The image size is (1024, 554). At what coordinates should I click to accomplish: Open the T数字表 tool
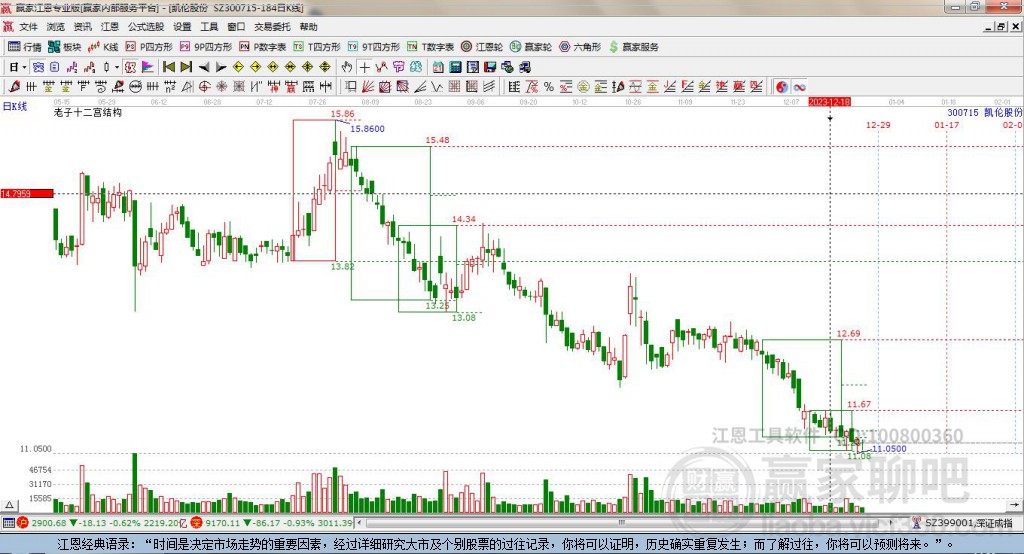[430, 47]
